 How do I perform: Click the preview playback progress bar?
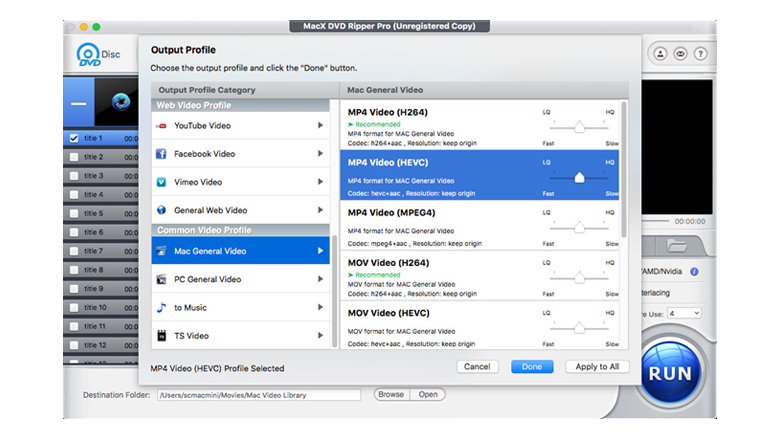[655, 221]
